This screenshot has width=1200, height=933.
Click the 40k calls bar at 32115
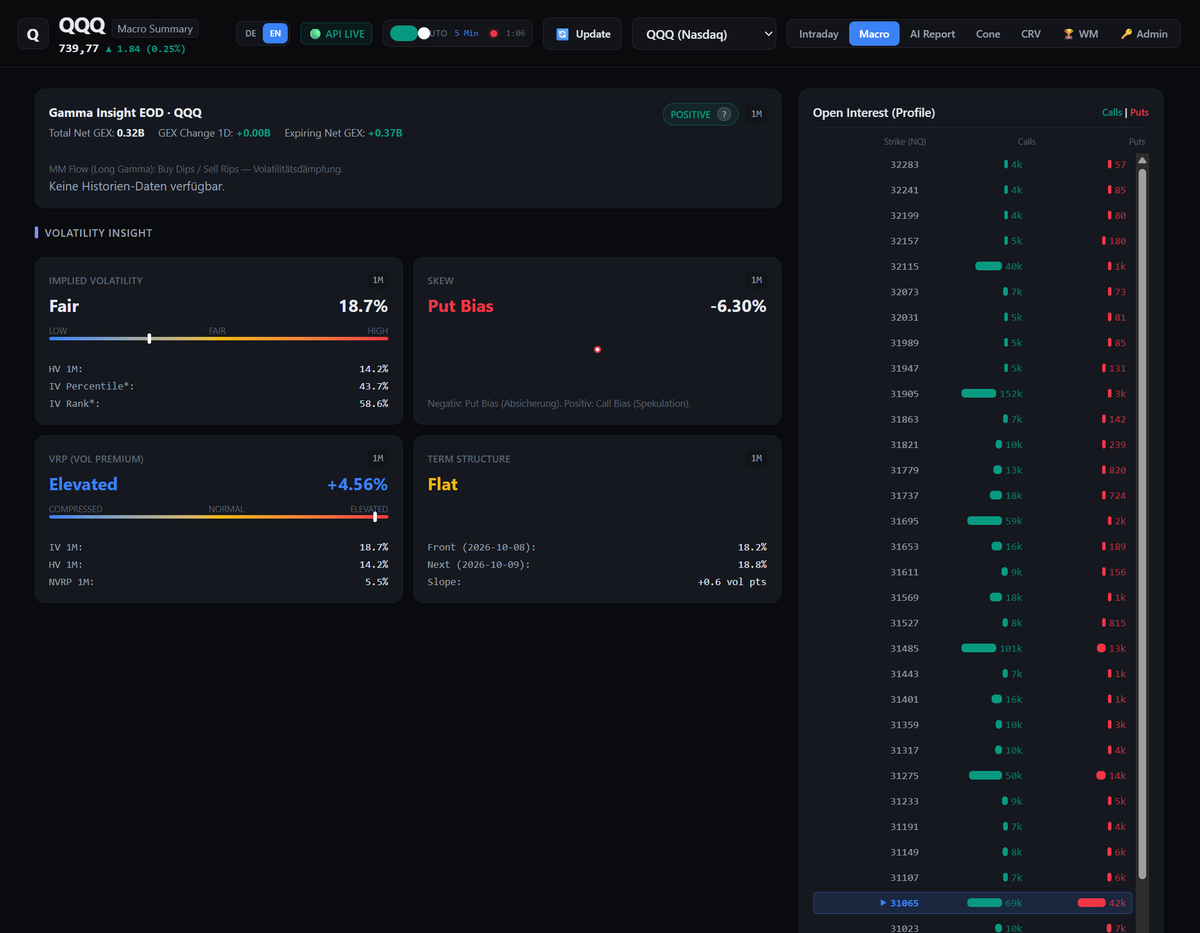[x=988, y=266]
